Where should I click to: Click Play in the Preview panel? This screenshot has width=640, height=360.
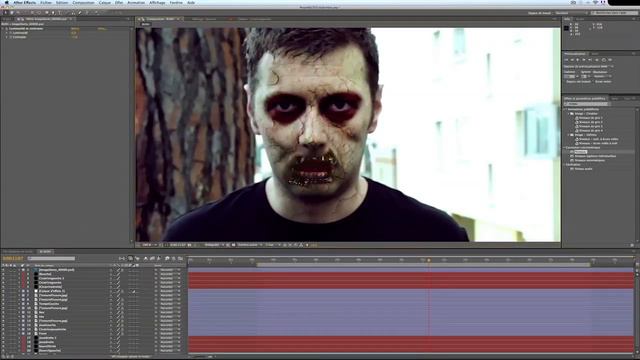[578, 60]
